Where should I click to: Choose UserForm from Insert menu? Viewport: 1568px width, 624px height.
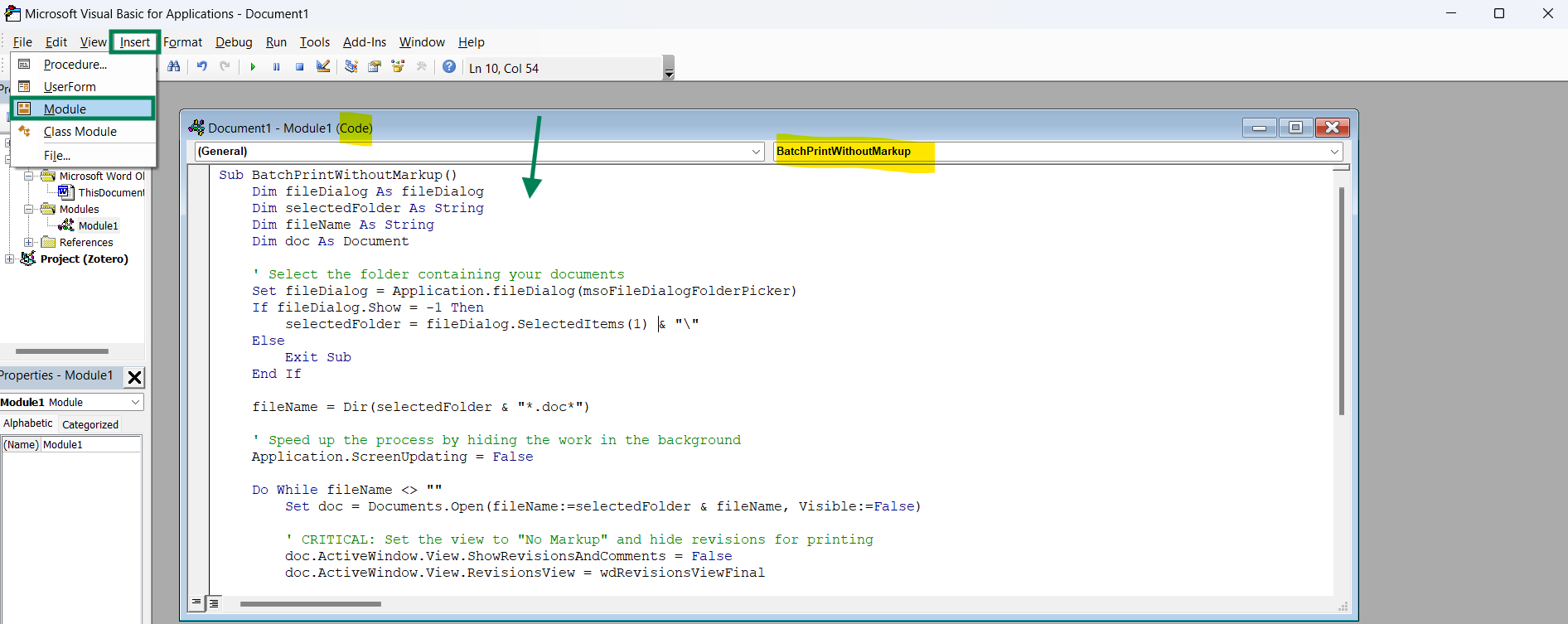(x=83, y=87)
